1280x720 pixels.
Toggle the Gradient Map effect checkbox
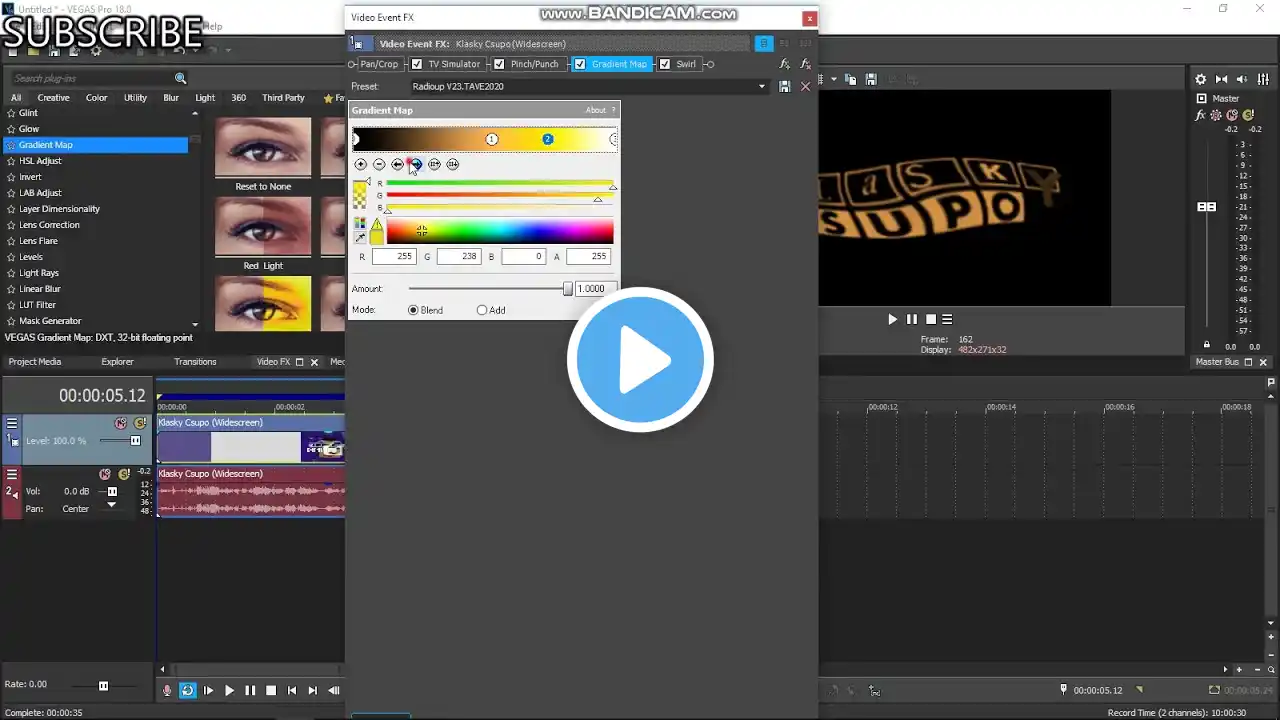[x=580, y=64]
